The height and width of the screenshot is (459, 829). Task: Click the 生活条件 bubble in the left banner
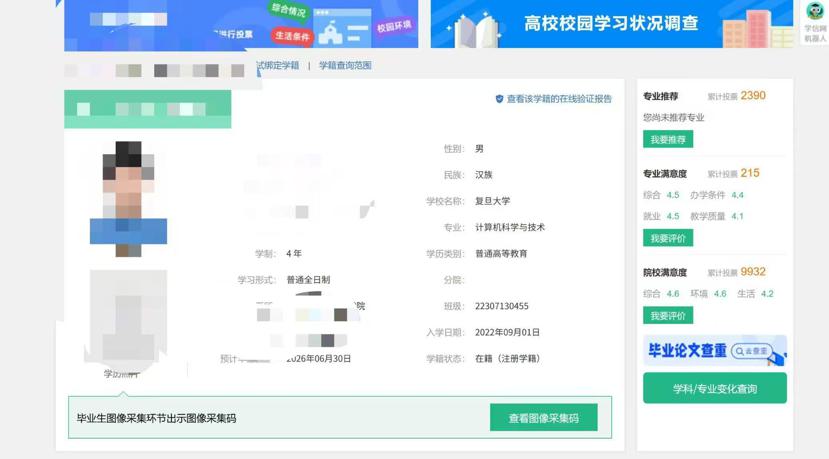(x=292, y=35)
